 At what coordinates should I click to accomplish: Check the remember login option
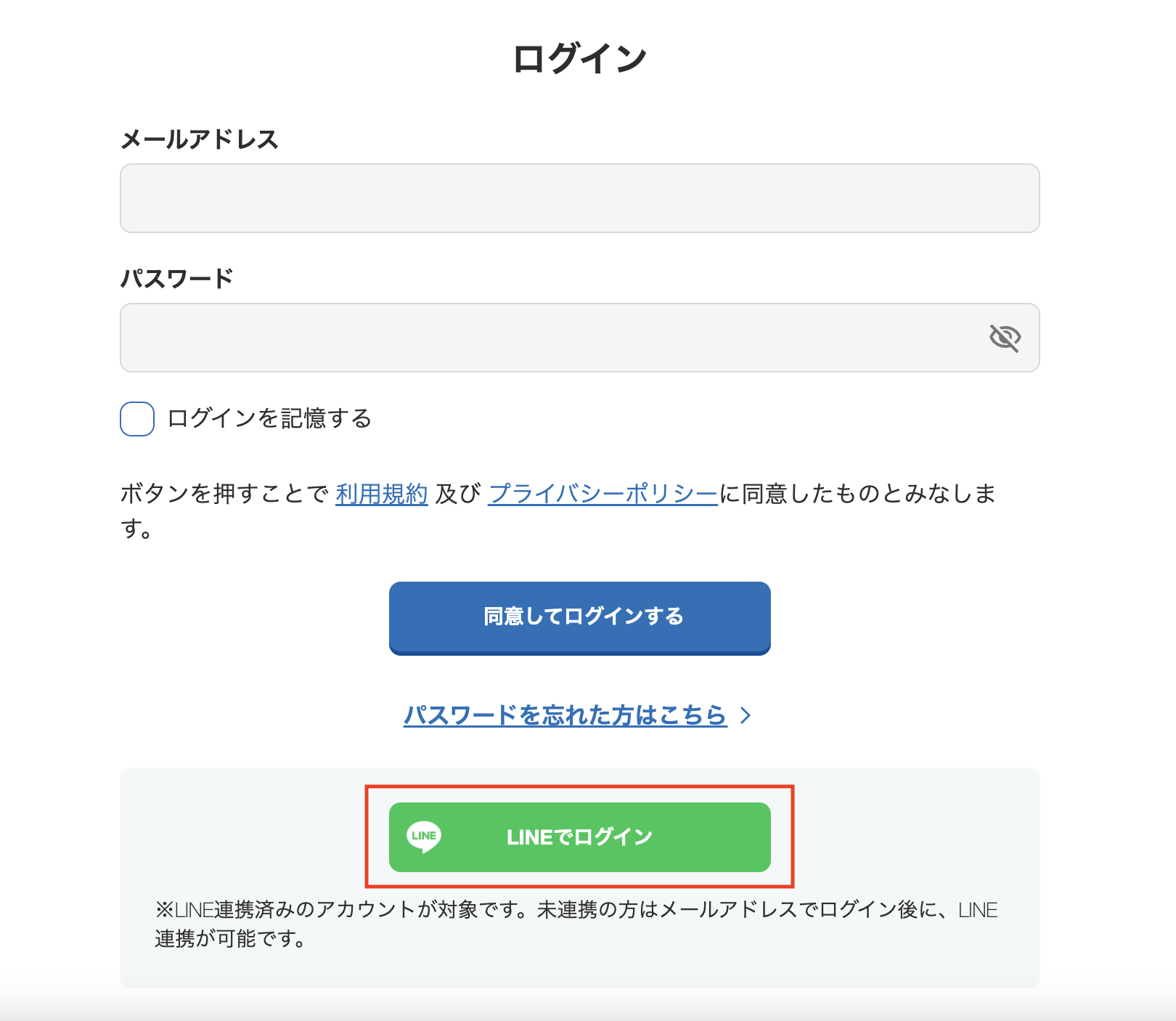[136, 419]
